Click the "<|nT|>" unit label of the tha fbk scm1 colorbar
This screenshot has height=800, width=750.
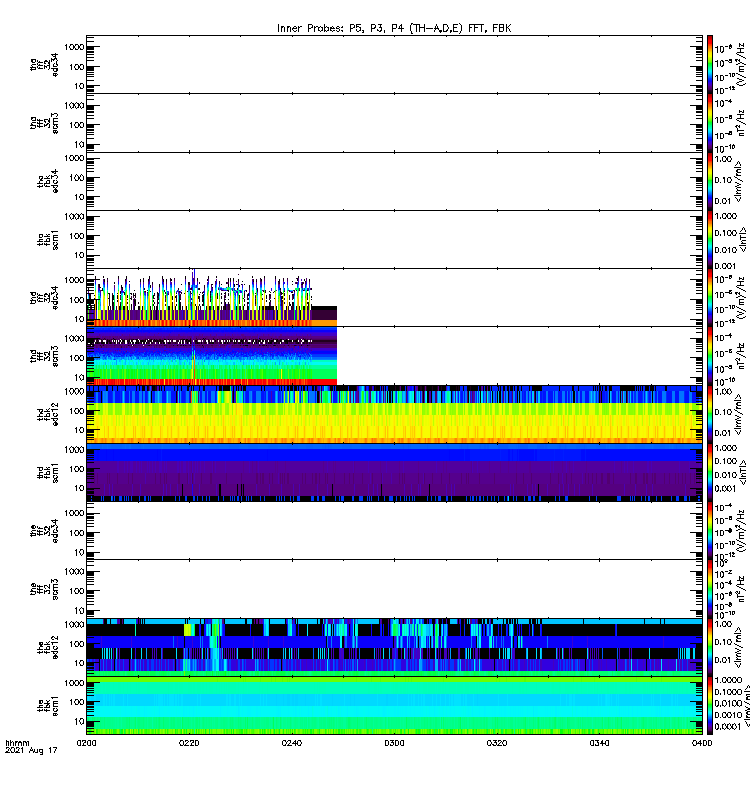743,240
